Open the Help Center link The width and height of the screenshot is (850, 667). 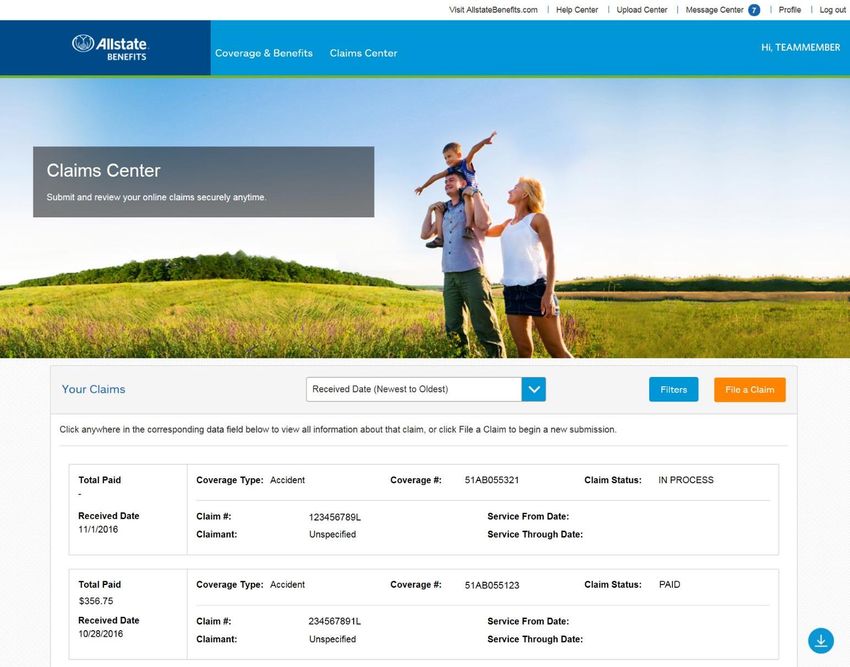point(577,10)
